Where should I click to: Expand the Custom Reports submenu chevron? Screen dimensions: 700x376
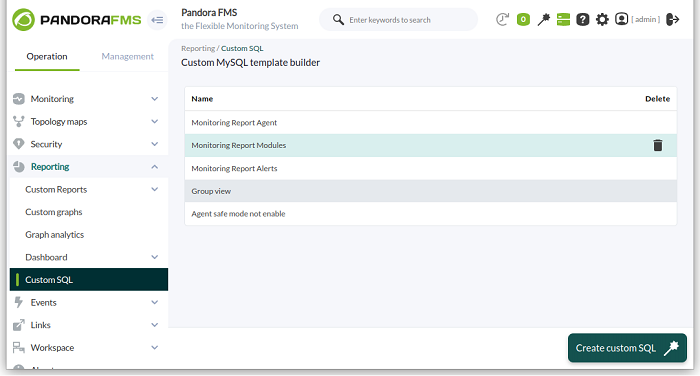coord(154,189)
